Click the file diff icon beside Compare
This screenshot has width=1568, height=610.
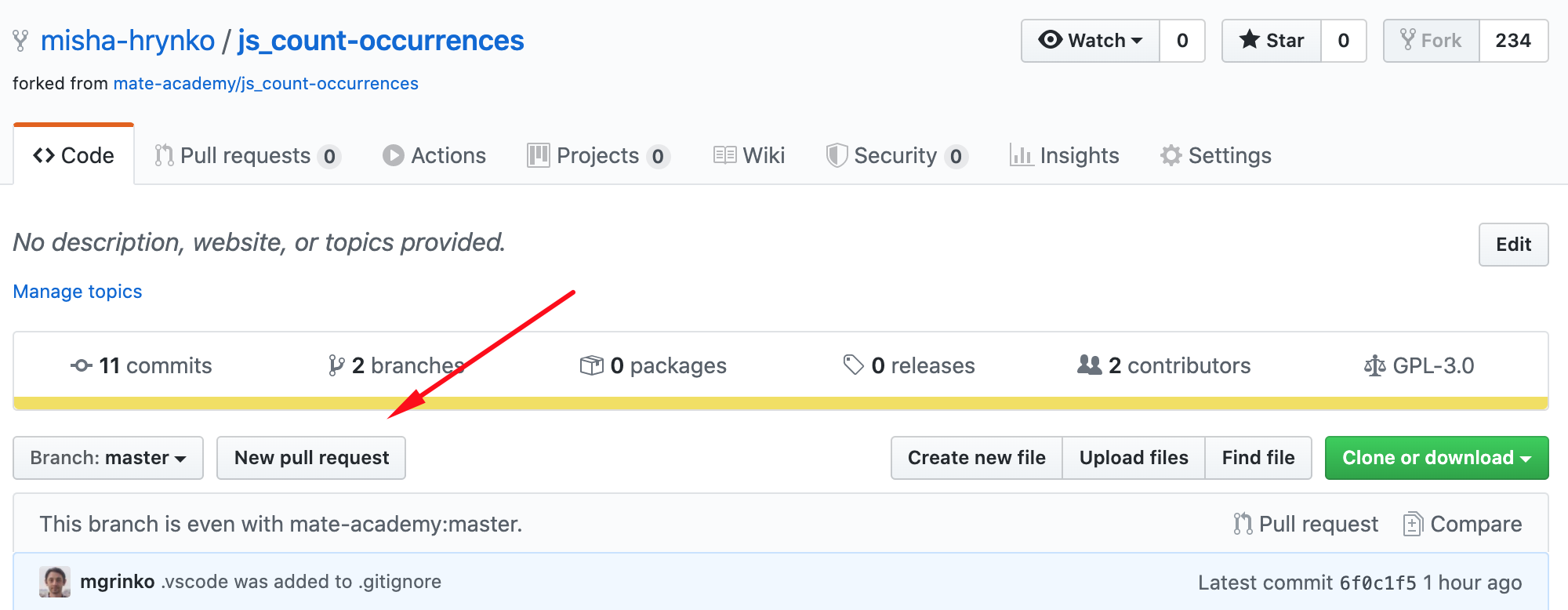pos(1413,524)
